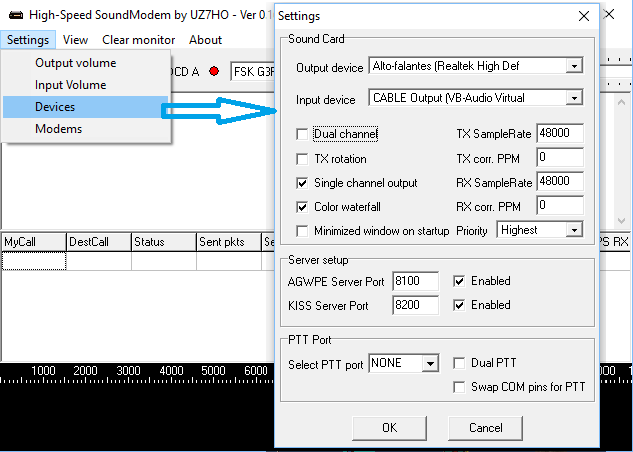Click the monitor scrollbar up arrow
Viewport: 633px width, 452px height.
pos(621,102)
